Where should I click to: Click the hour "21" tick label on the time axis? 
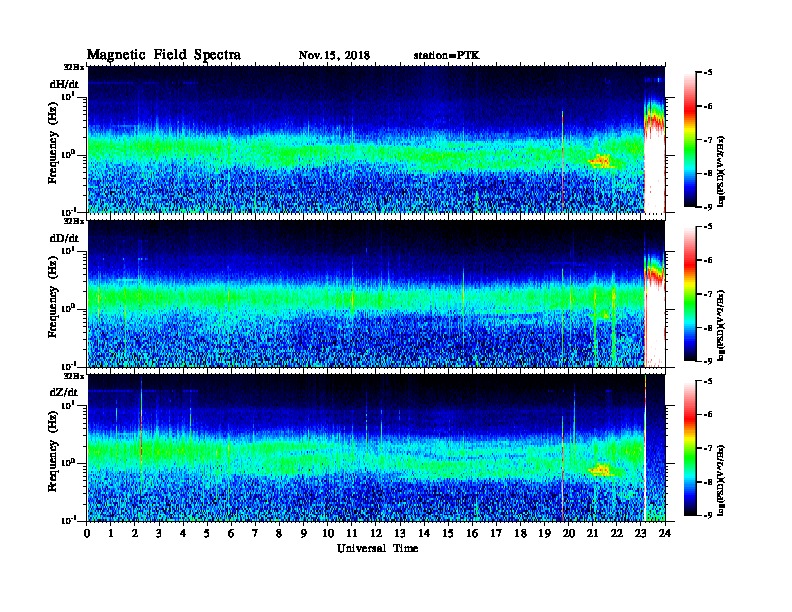pos(592,533)
